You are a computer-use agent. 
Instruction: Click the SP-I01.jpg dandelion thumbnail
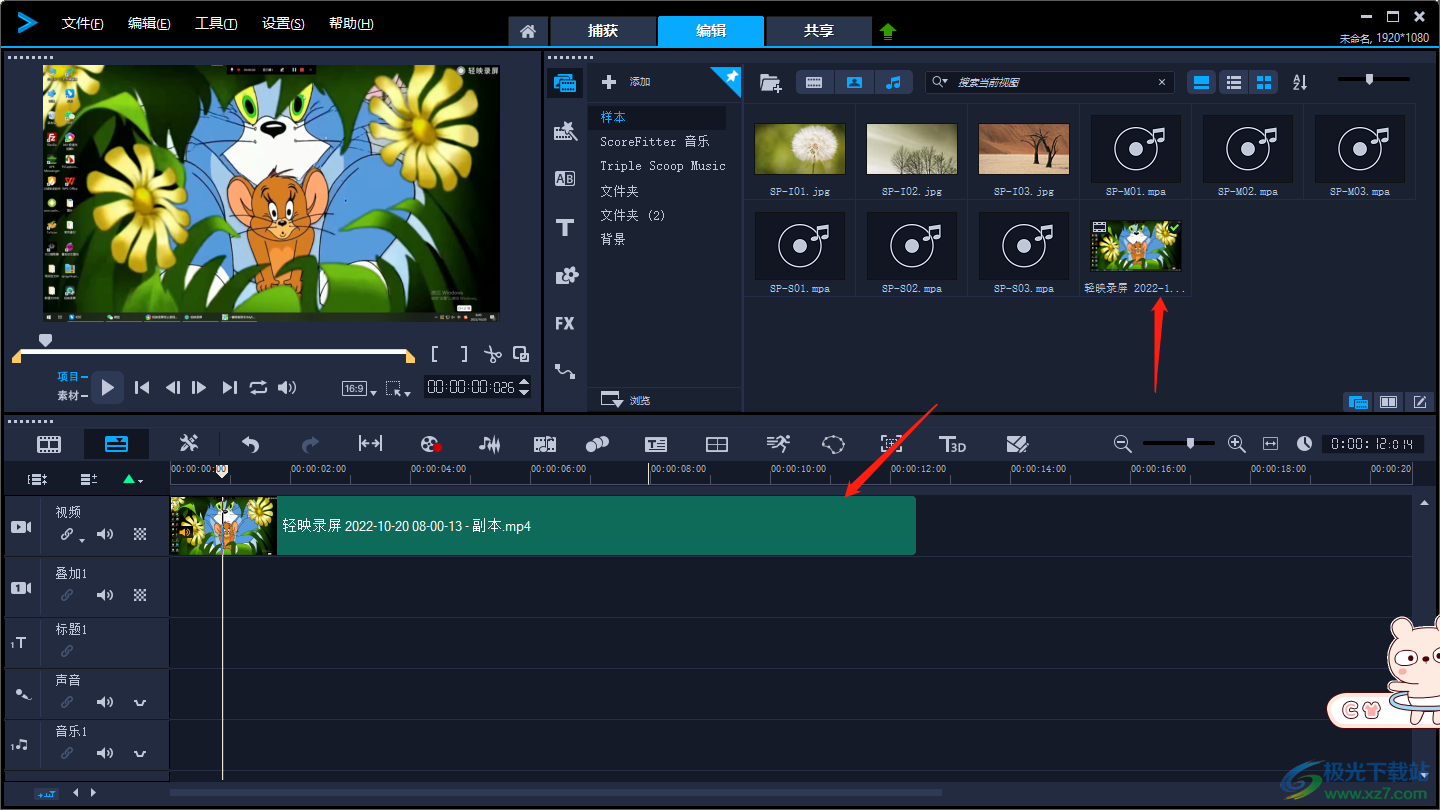(x=800, y=149)
